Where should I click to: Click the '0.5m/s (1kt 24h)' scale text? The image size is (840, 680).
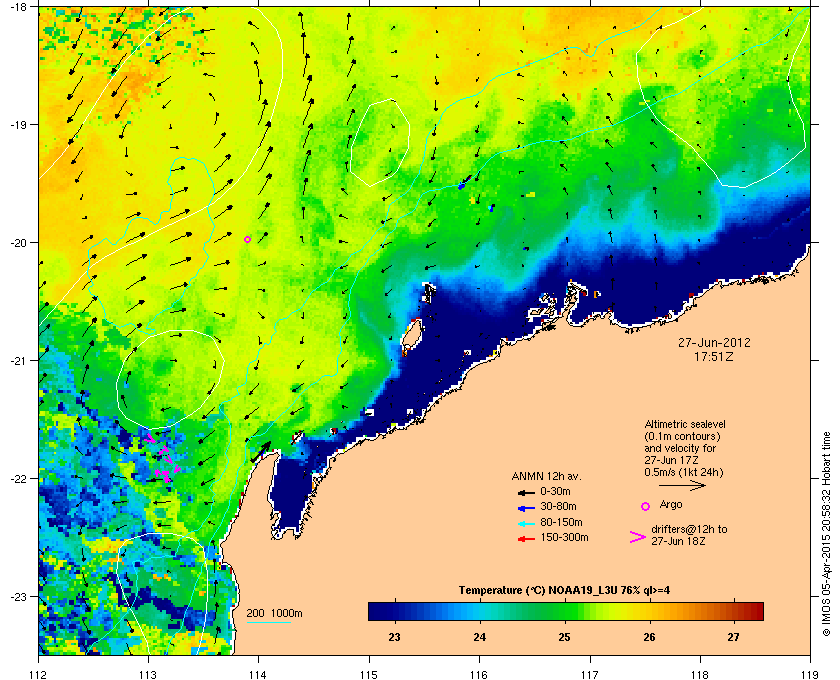tap(684, 473)
